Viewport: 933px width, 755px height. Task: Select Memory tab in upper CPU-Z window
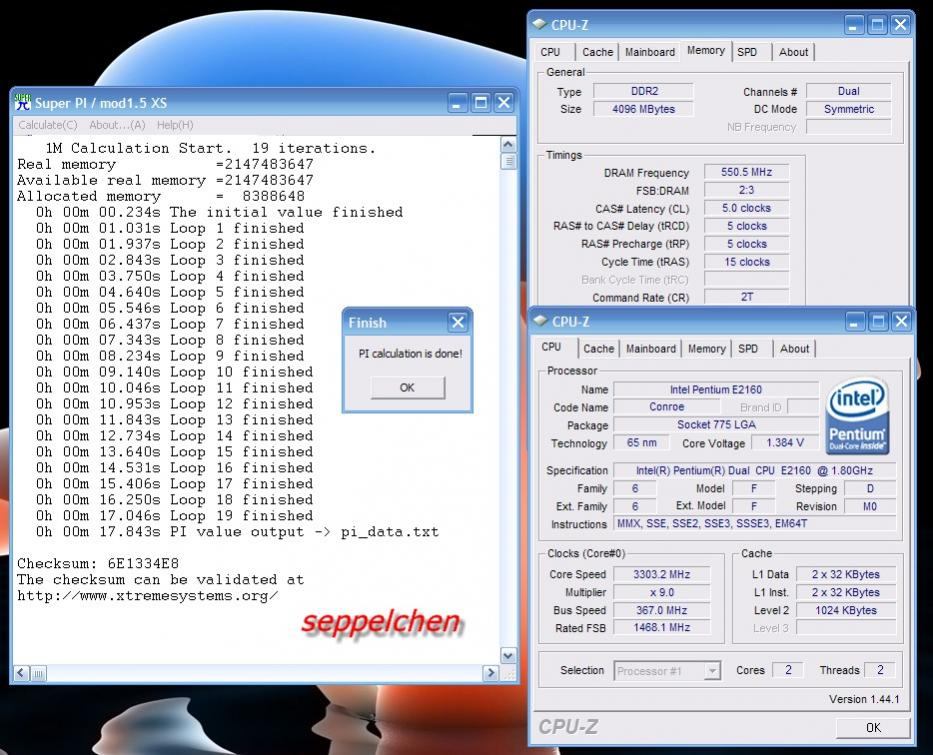tap(706, 51)
